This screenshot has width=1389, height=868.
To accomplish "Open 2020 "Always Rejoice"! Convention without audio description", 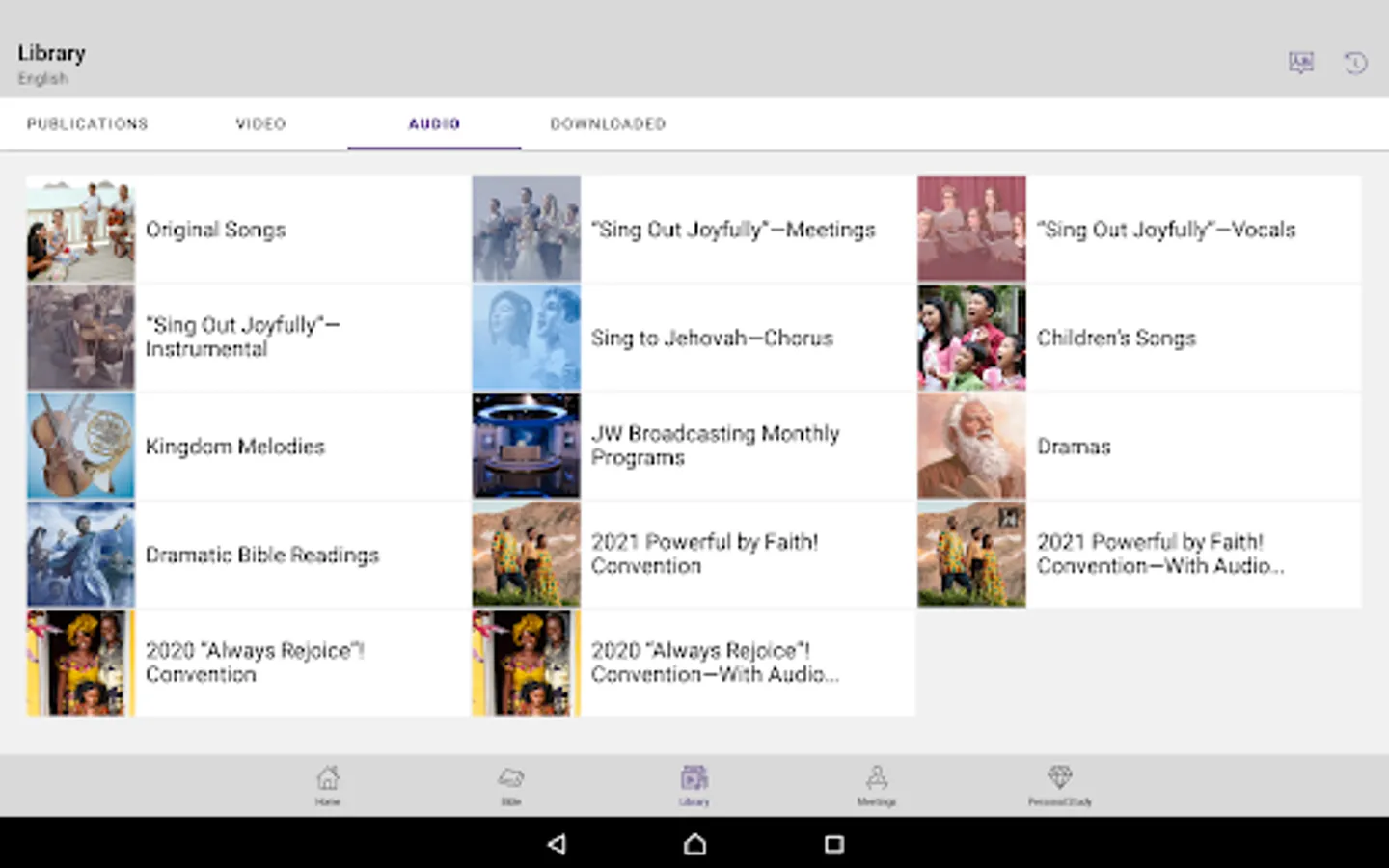I will (x=248, y=663).
